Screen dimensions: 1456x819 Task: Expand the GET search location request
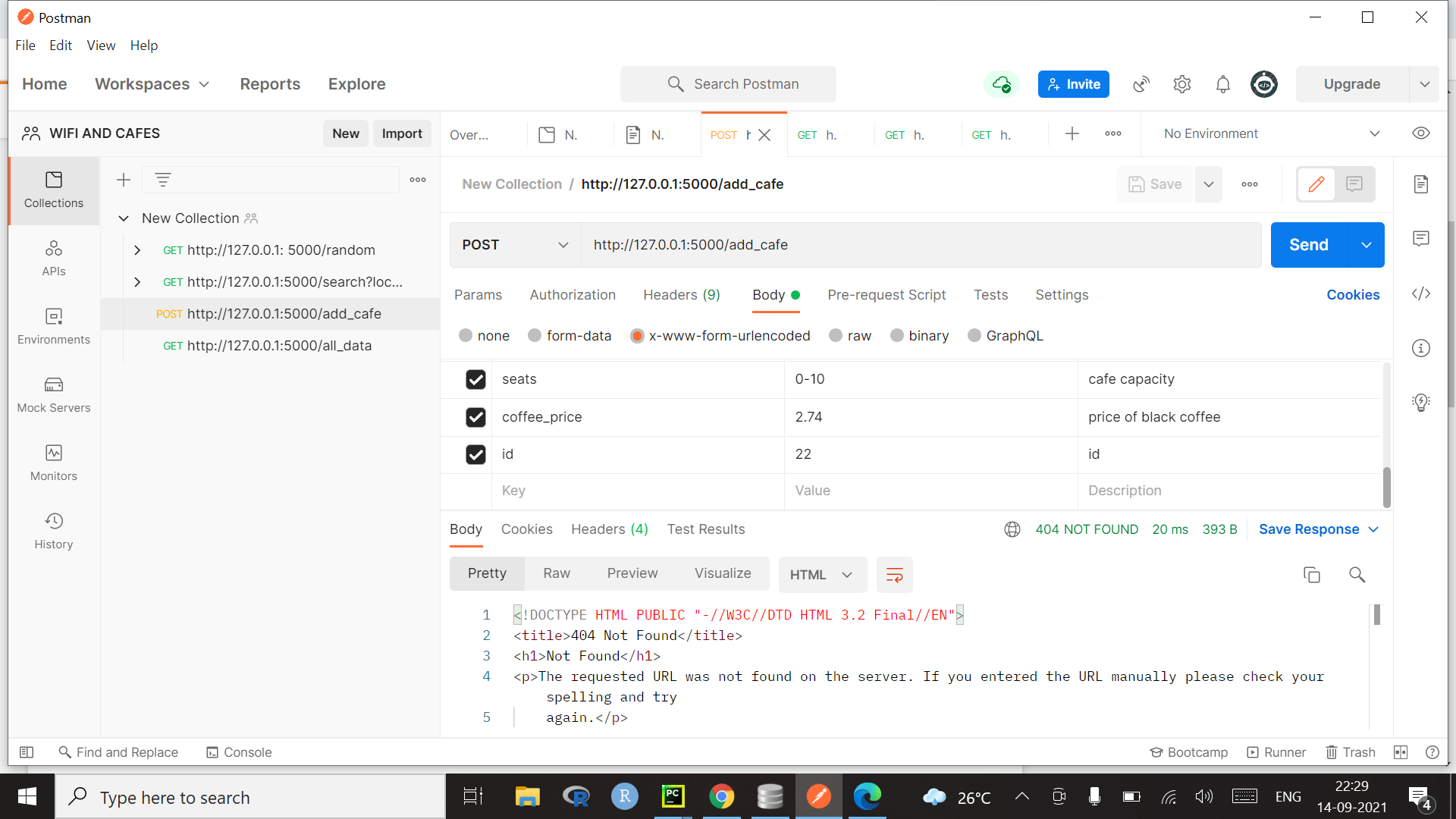[x=137, y=282]
